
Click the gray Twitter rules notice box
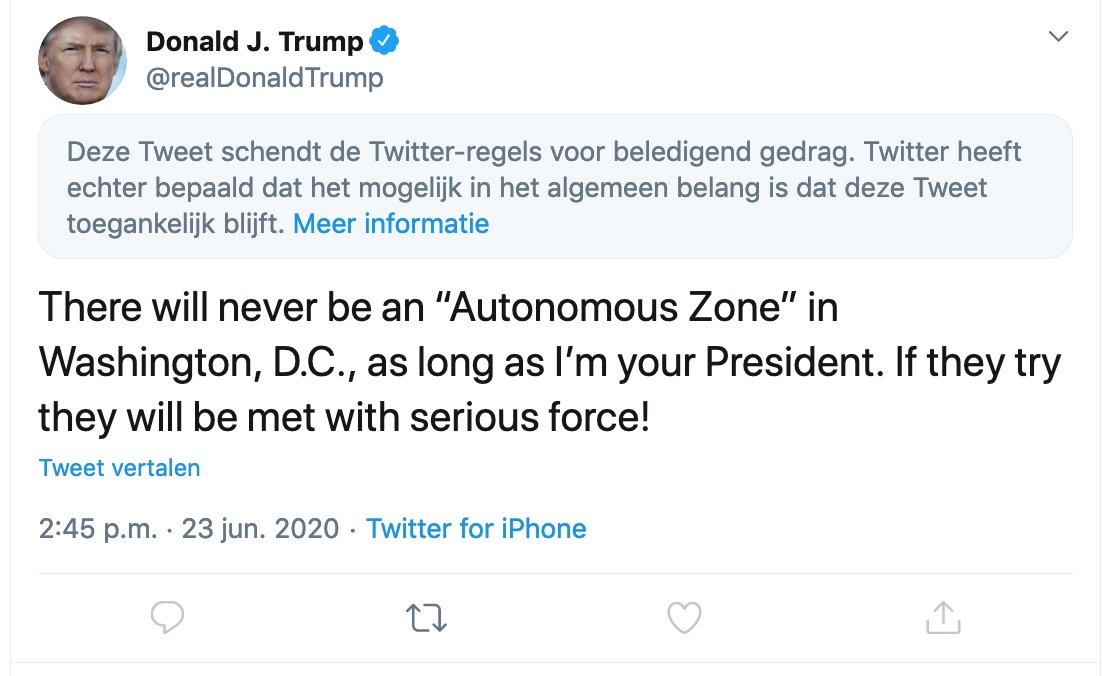click(x=555, y=187)
